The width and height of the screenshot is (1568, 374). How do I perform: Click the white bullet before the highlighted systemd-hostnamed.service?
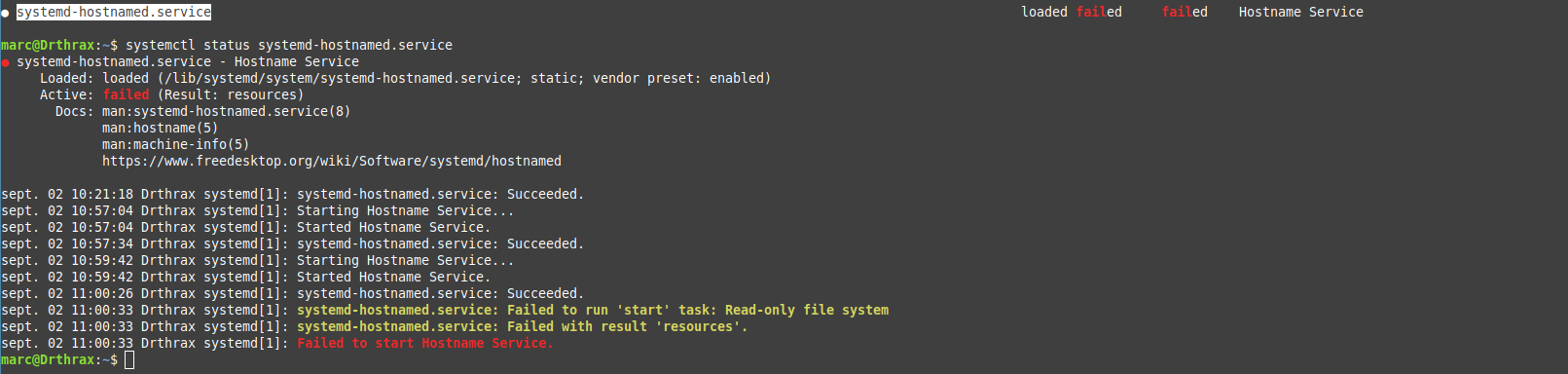point(5,13)
